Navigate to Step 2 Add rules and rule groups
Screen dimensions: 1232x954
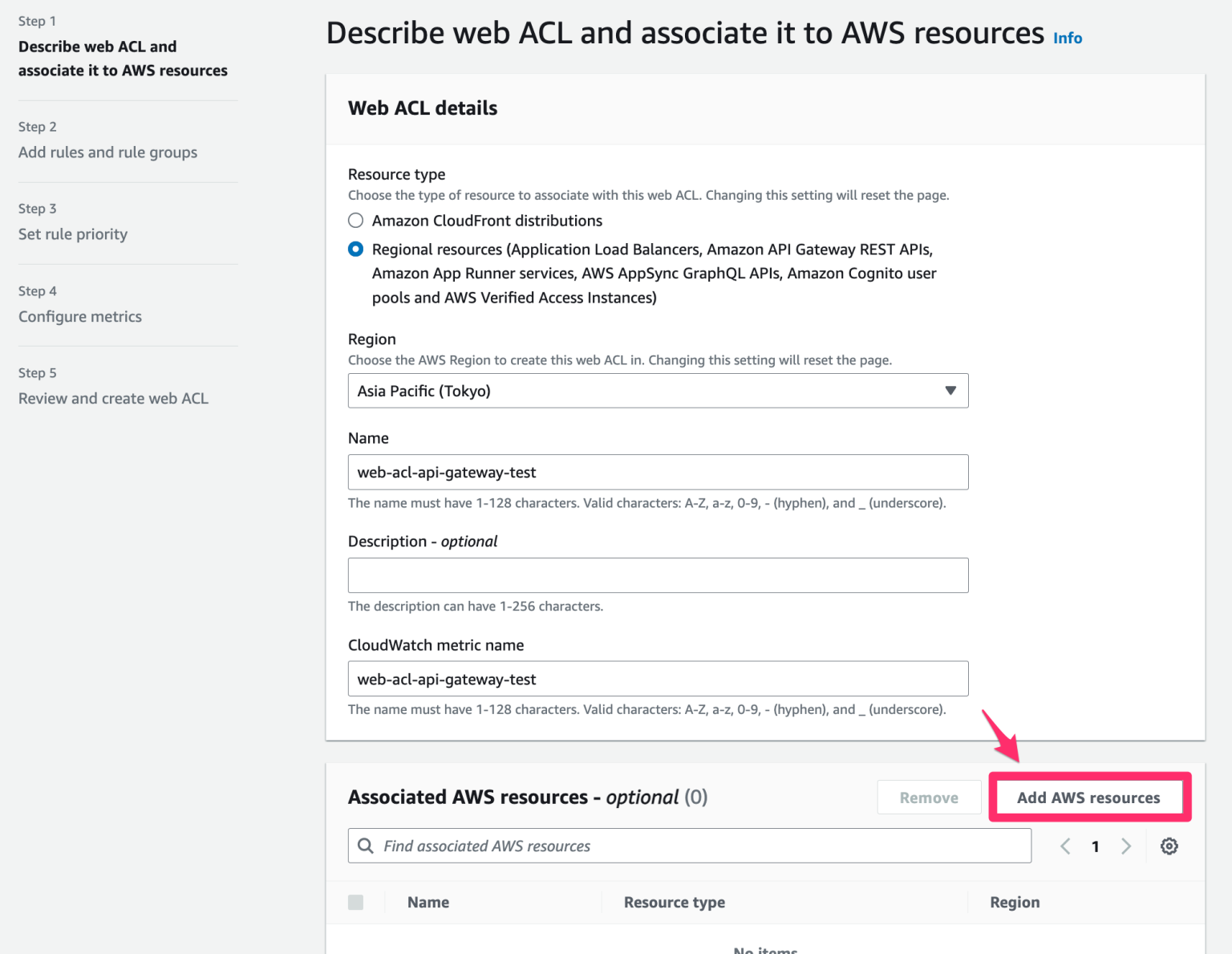[x=107, y=152]
